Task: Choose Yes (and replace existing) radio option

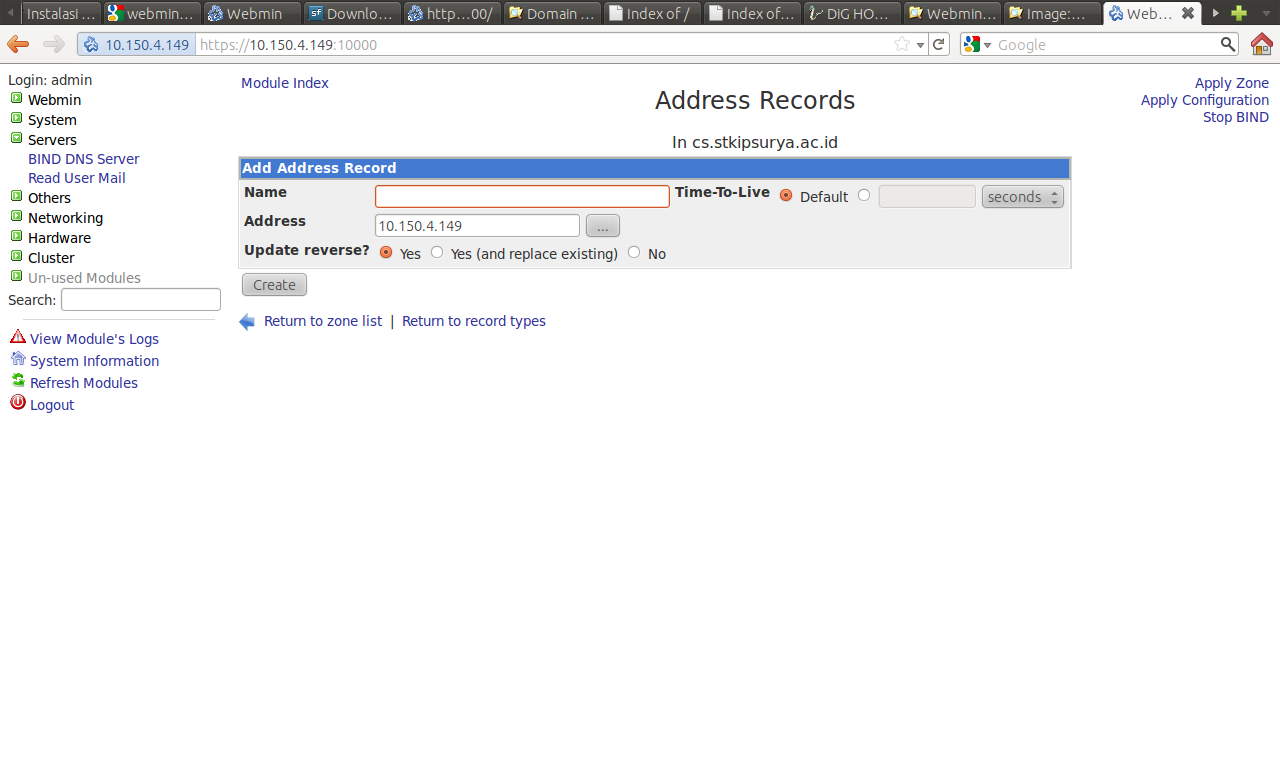Action: (437, 252)
